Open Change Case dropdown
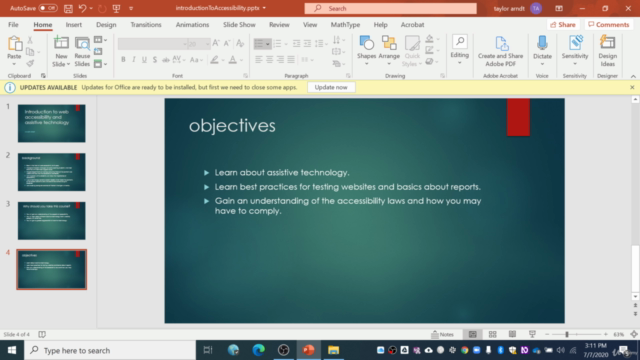 196,60
